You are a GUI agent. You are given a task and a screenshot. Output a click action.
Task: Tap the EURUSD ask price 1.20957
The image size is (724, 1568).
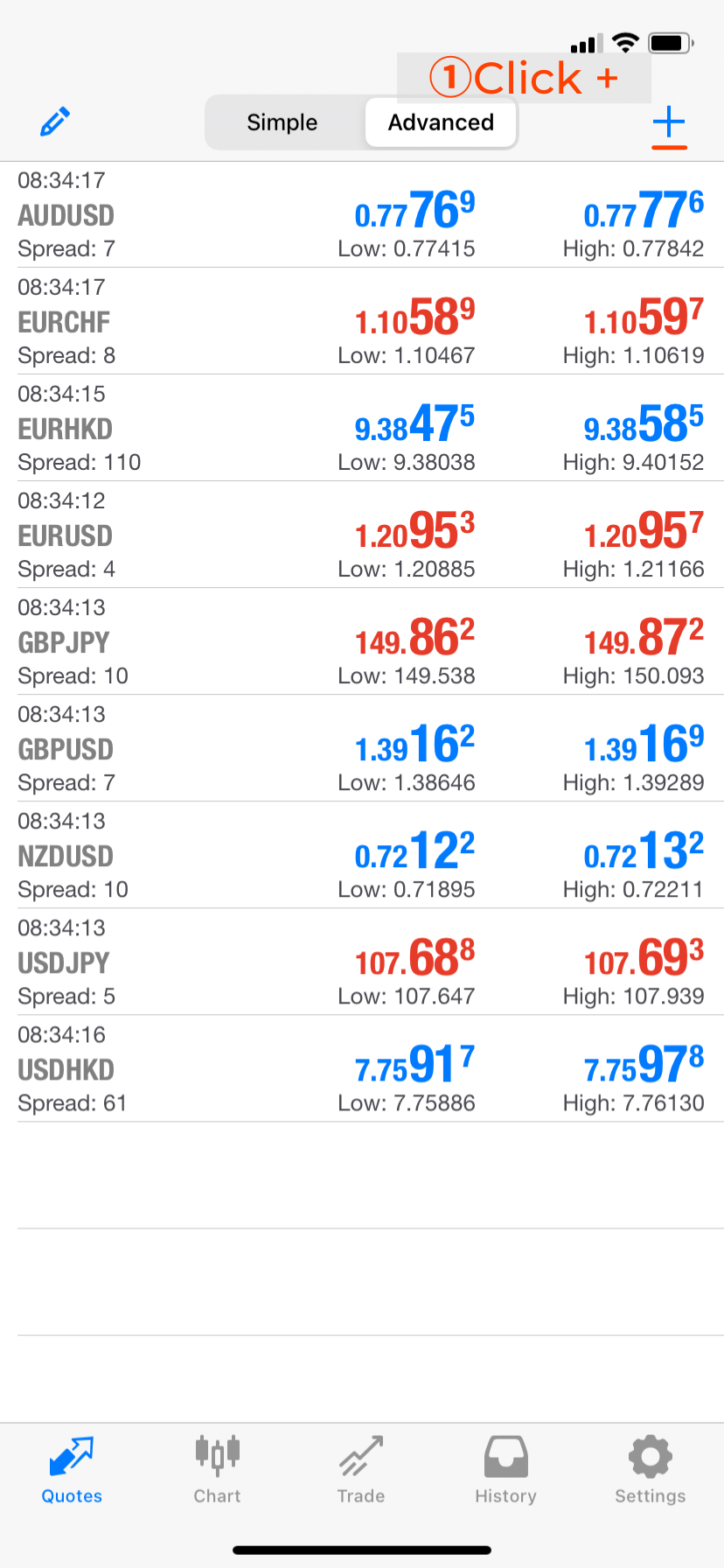(x=644, y=530)
